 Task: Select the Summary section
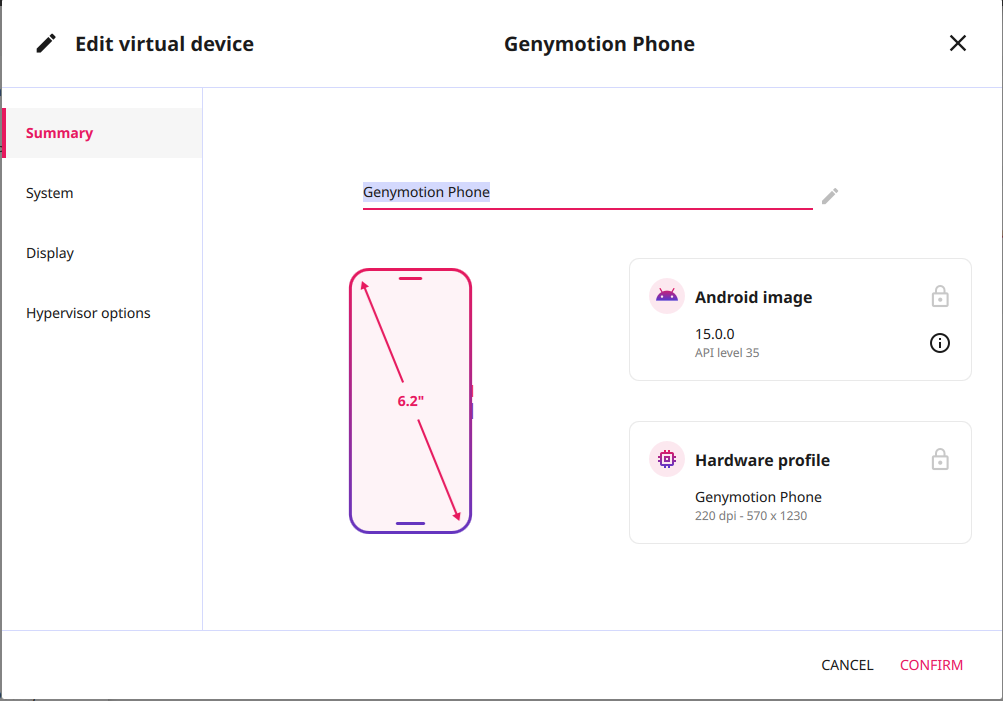(59, 132)
